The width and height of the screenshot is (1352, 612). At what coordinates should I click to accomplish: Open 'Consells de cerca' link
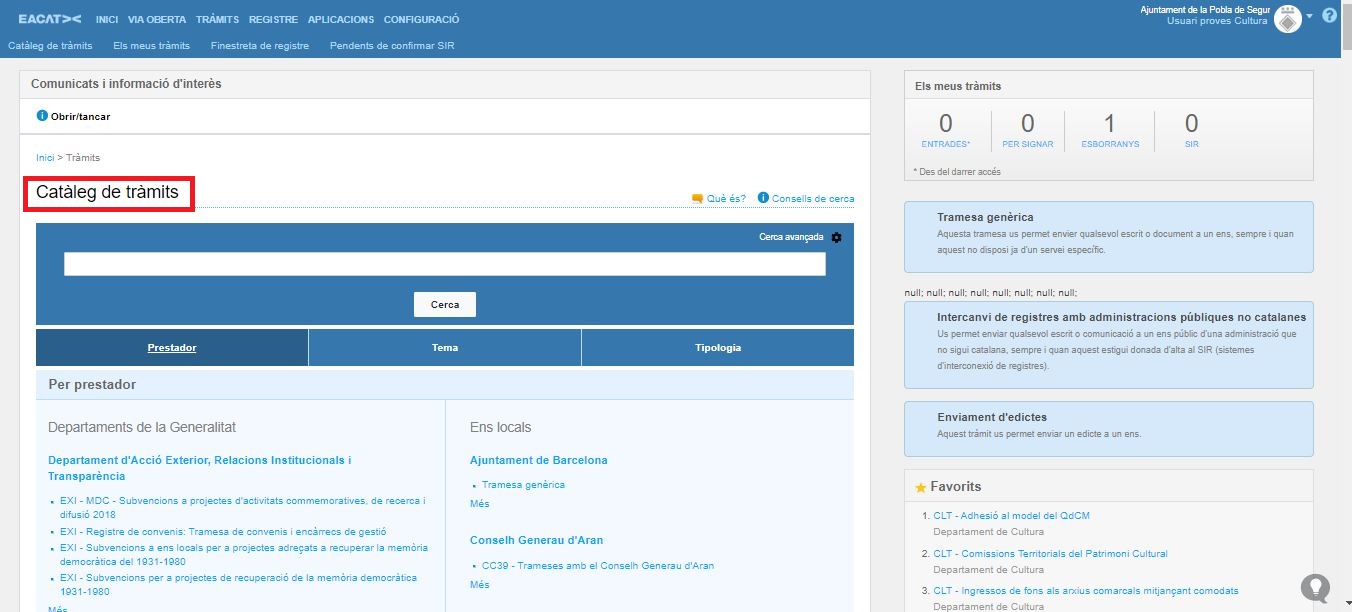tap(812, 198)
